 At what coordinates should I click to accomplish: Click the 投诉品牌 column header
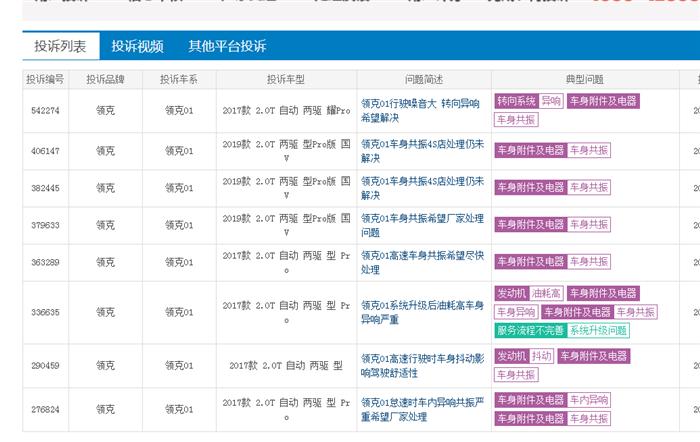(x=105, y=79)
